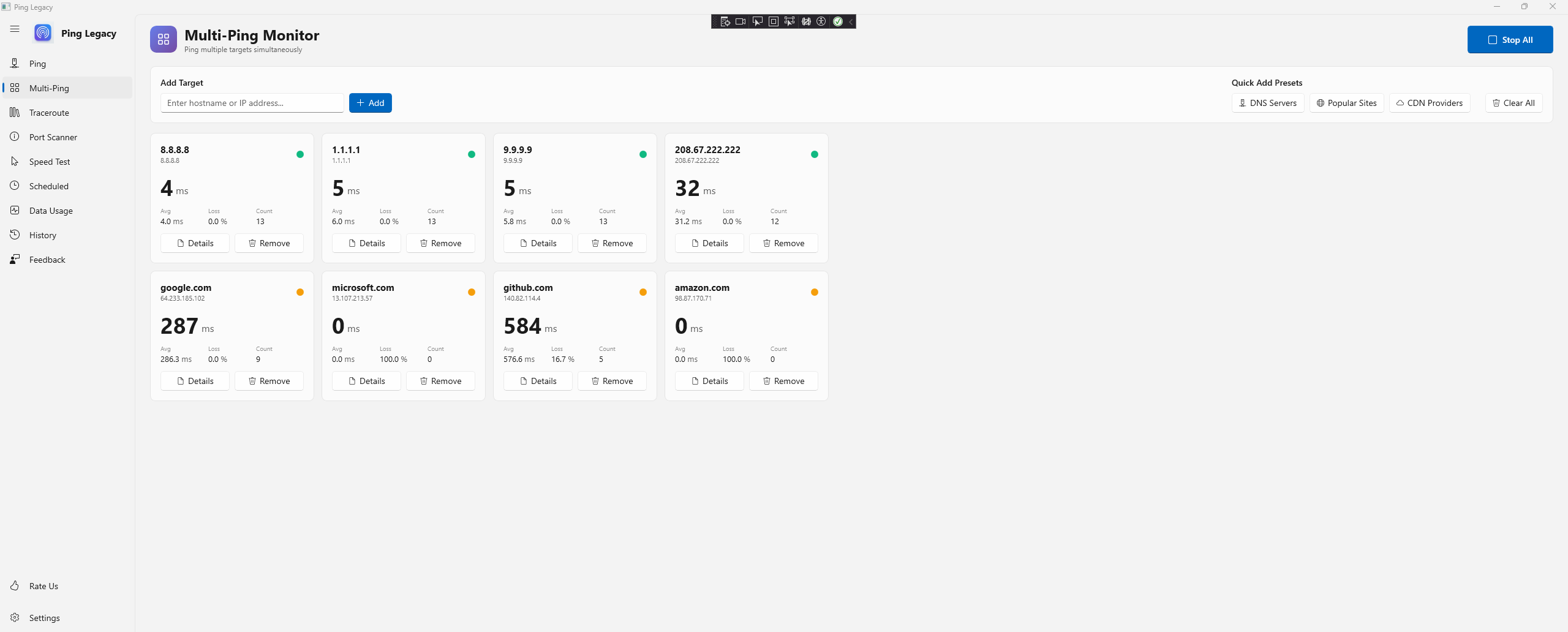Open the hamburger navigation menu
This screenshot has width=1568, height=632.
pyautogui.click(x=15, y=29)
